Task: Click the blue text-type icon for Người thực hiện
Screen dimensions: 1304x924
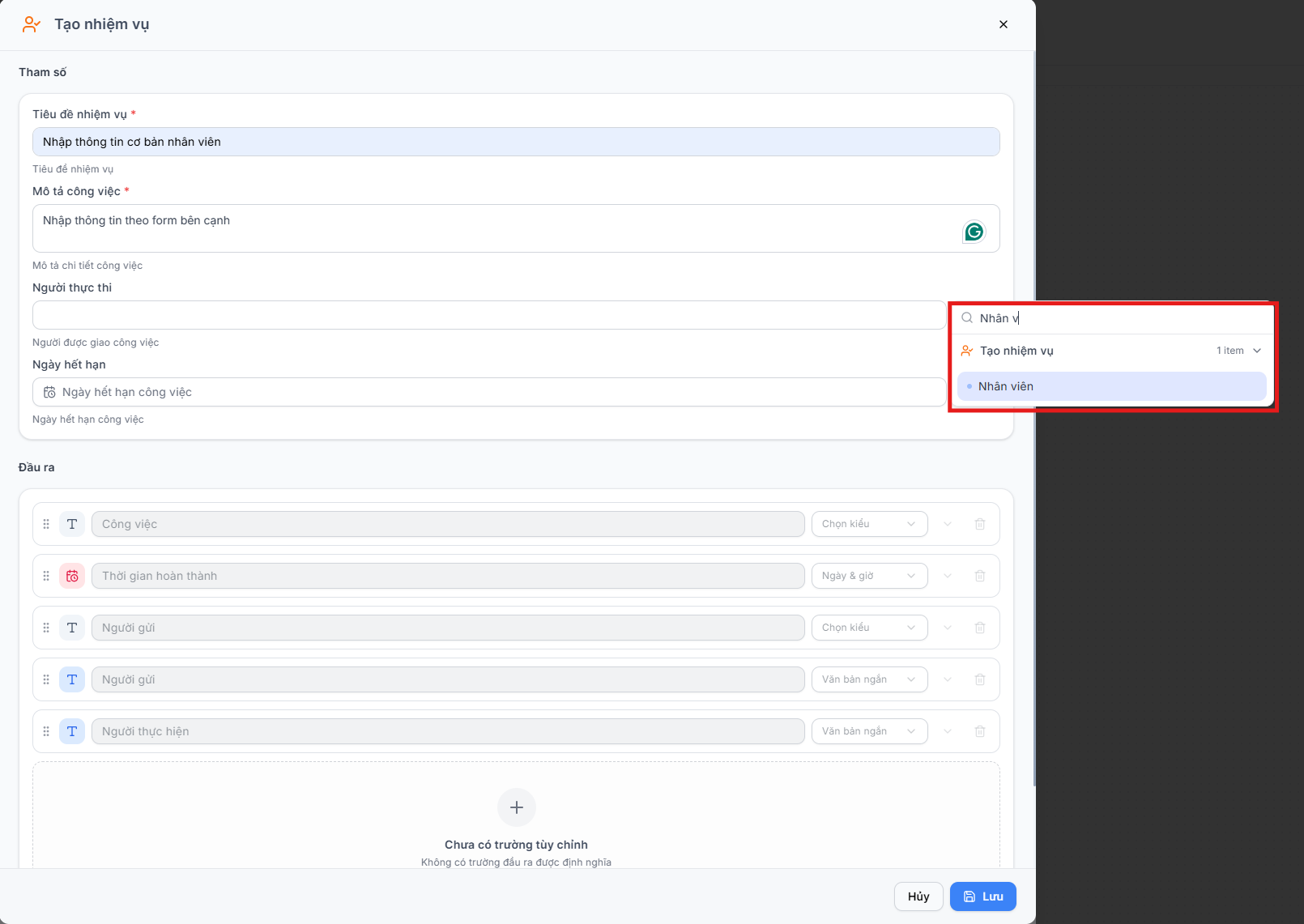Action: 72,731
